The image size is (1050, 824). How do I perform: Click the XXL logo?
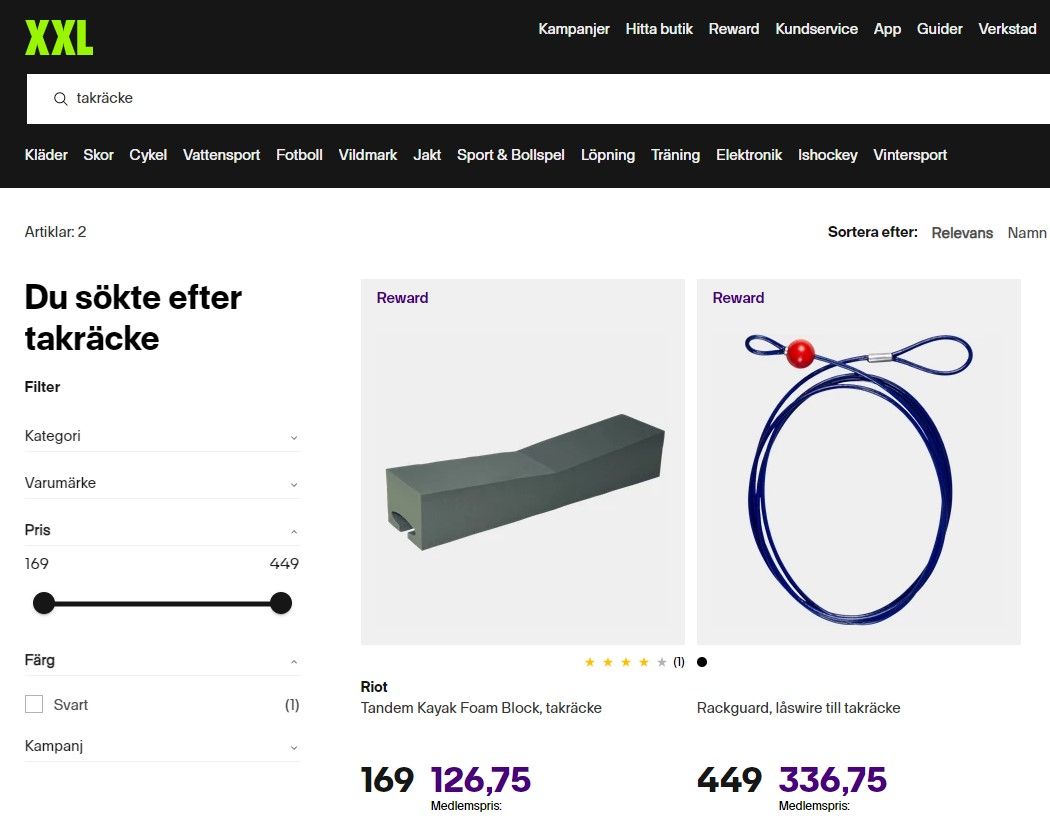point(59,37)
